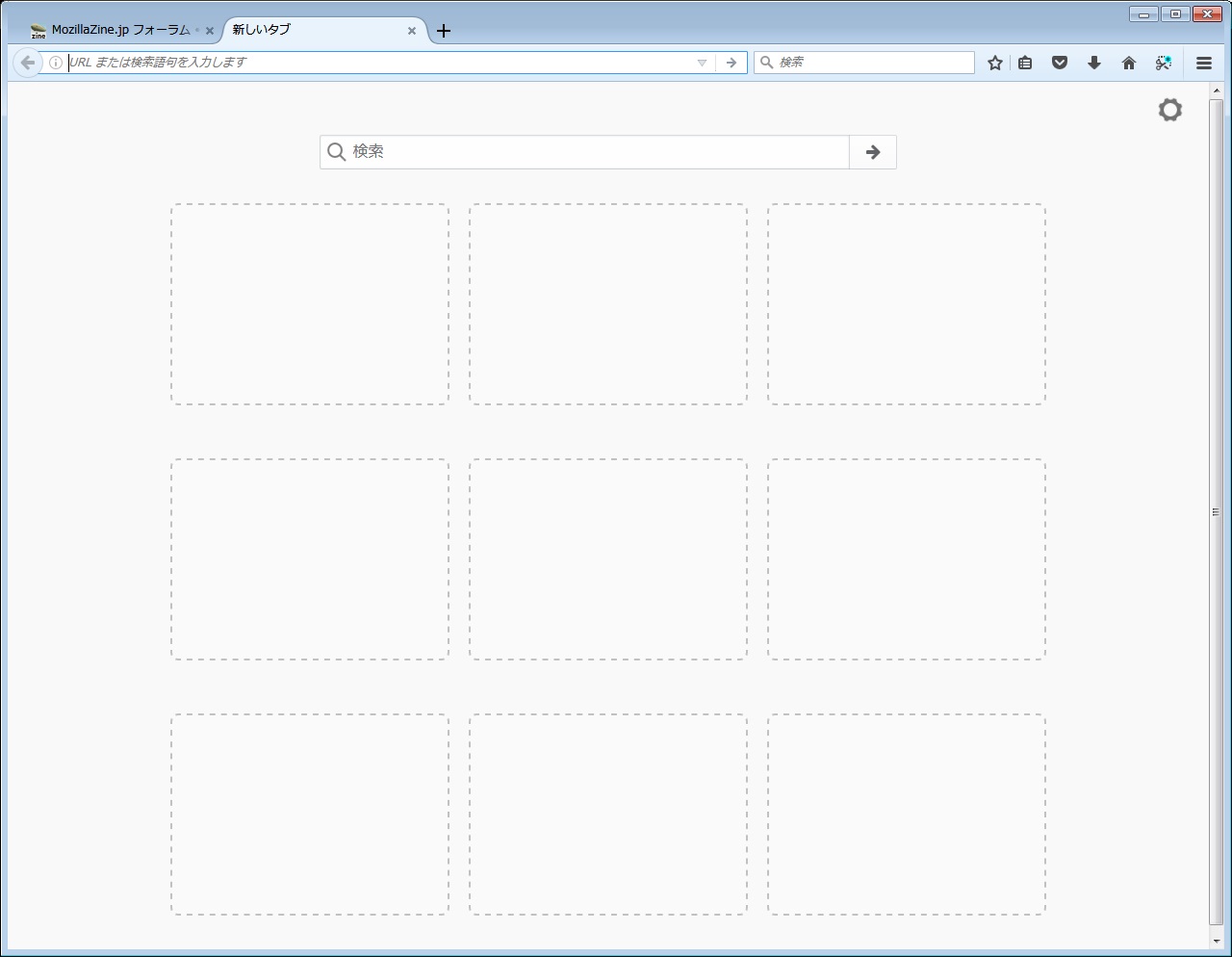
Task: Click the back navigation arrow button
Action: [x=27, y=63]
